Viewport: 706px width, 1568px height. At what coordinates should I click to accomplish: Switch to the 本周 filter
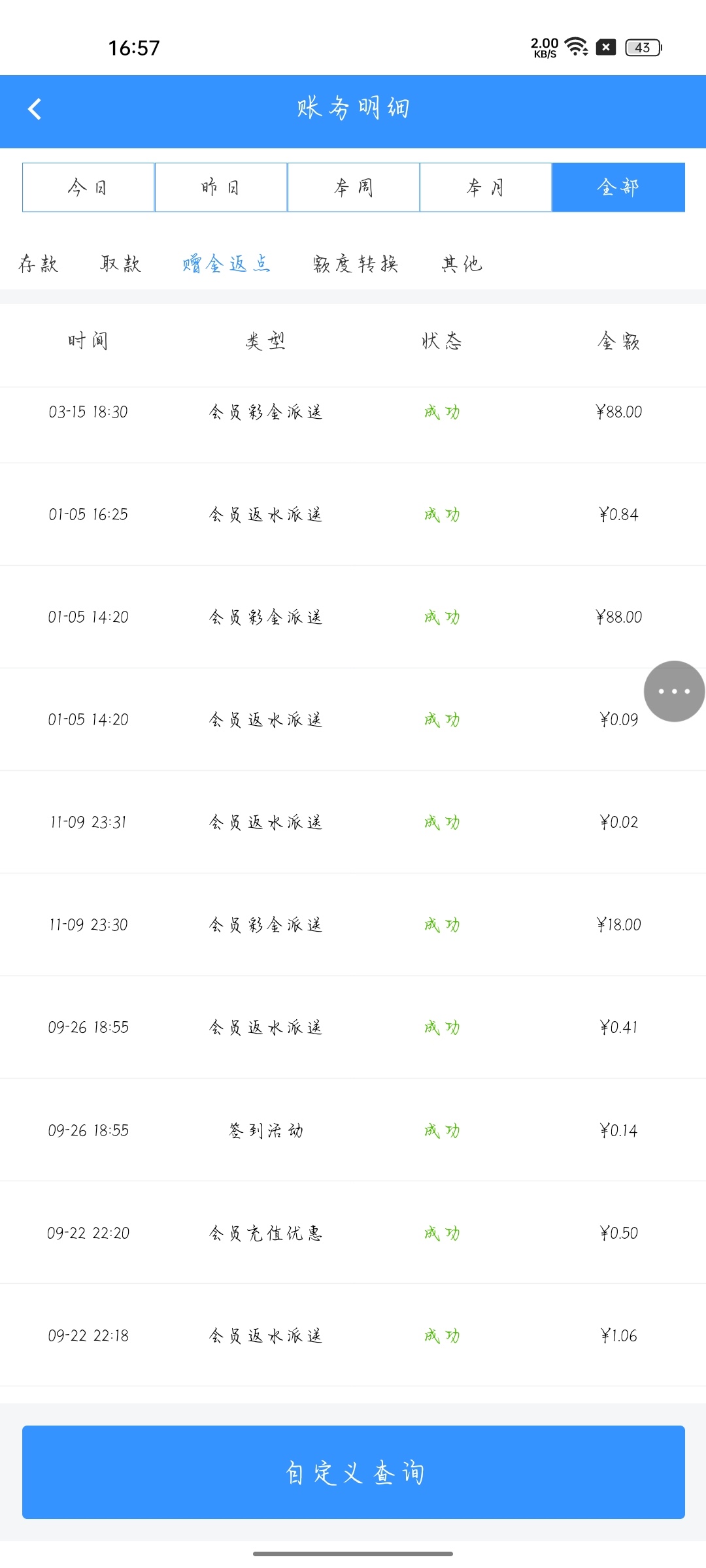[x=354, y=188]
